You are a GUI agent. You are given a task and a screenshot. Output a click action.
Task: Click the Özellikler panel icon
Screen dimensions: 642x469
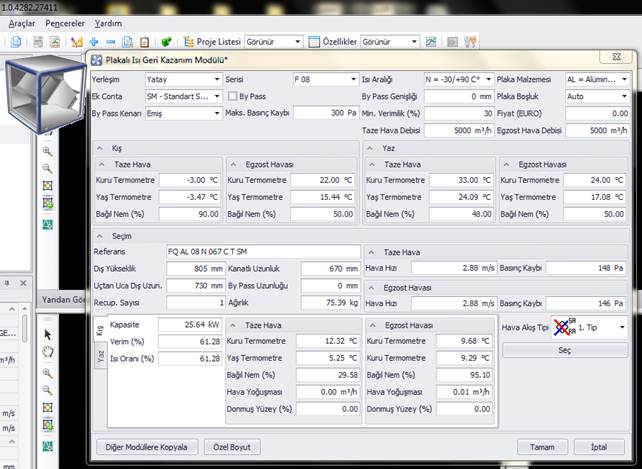313,42
